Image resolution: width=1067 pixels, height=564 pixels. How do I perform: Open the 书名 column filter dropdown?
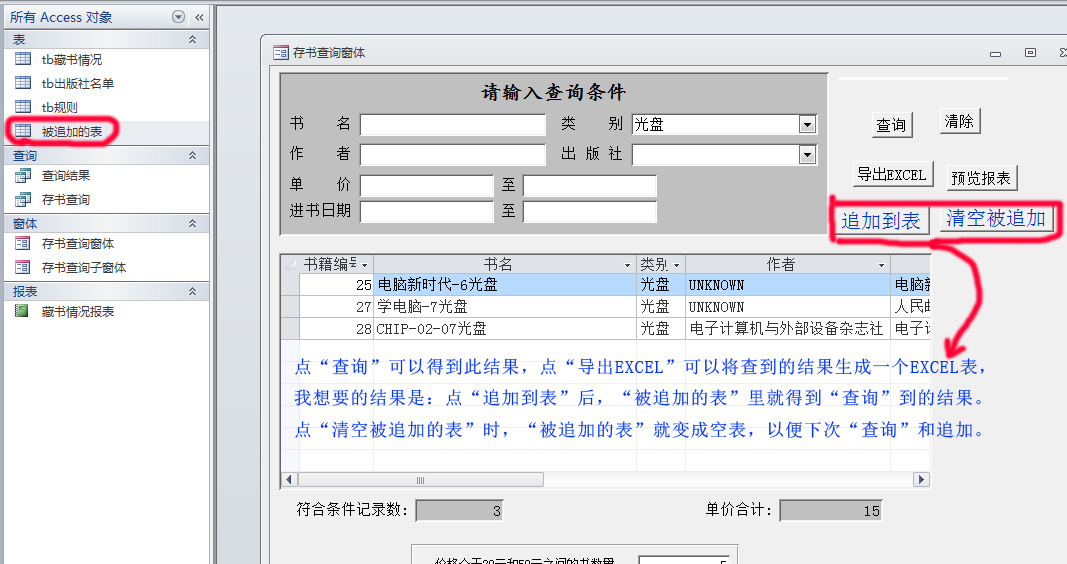[x=627, y=265]
